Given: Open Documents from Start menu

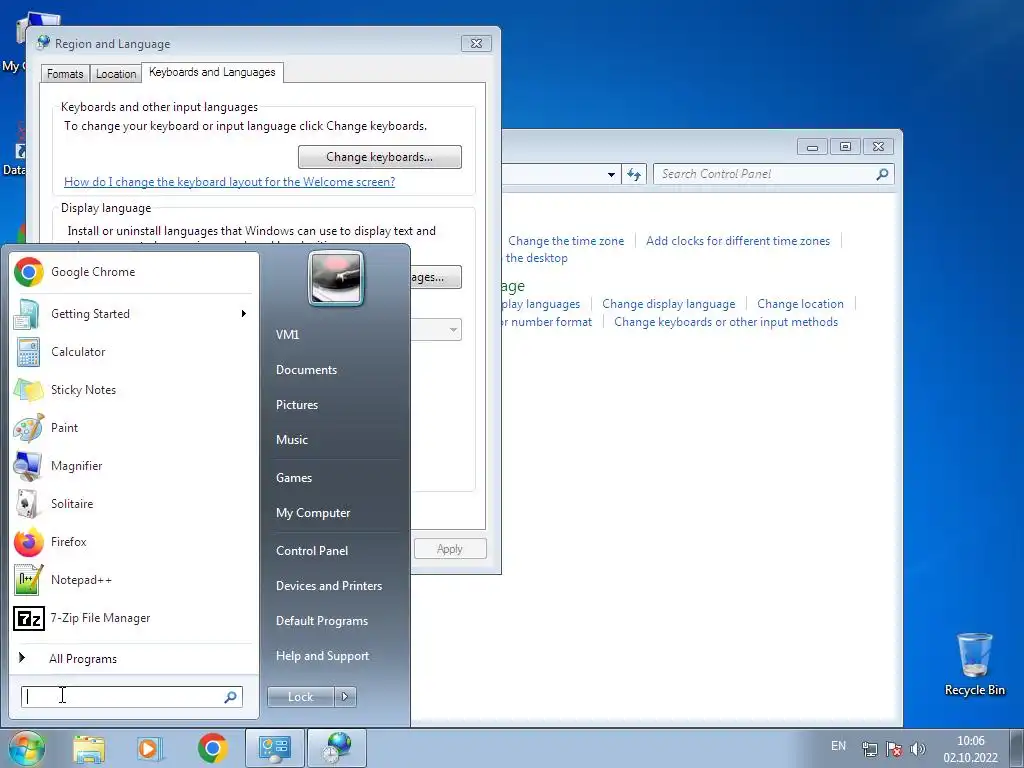Looking at the screenshot, I should coord(306,370).
